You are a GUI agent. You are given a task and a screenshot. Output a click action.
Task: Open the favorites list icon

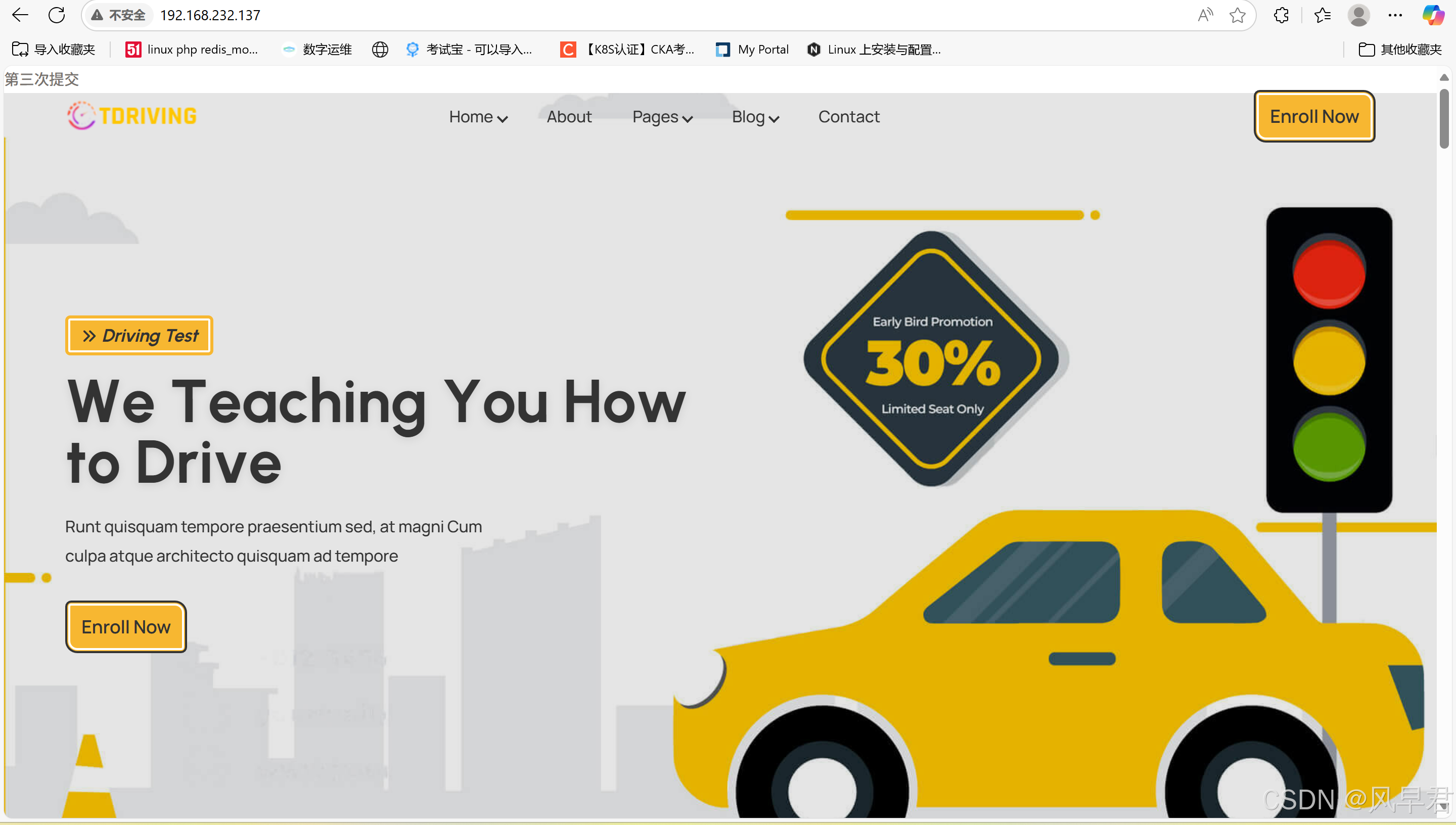[1323, 15]
